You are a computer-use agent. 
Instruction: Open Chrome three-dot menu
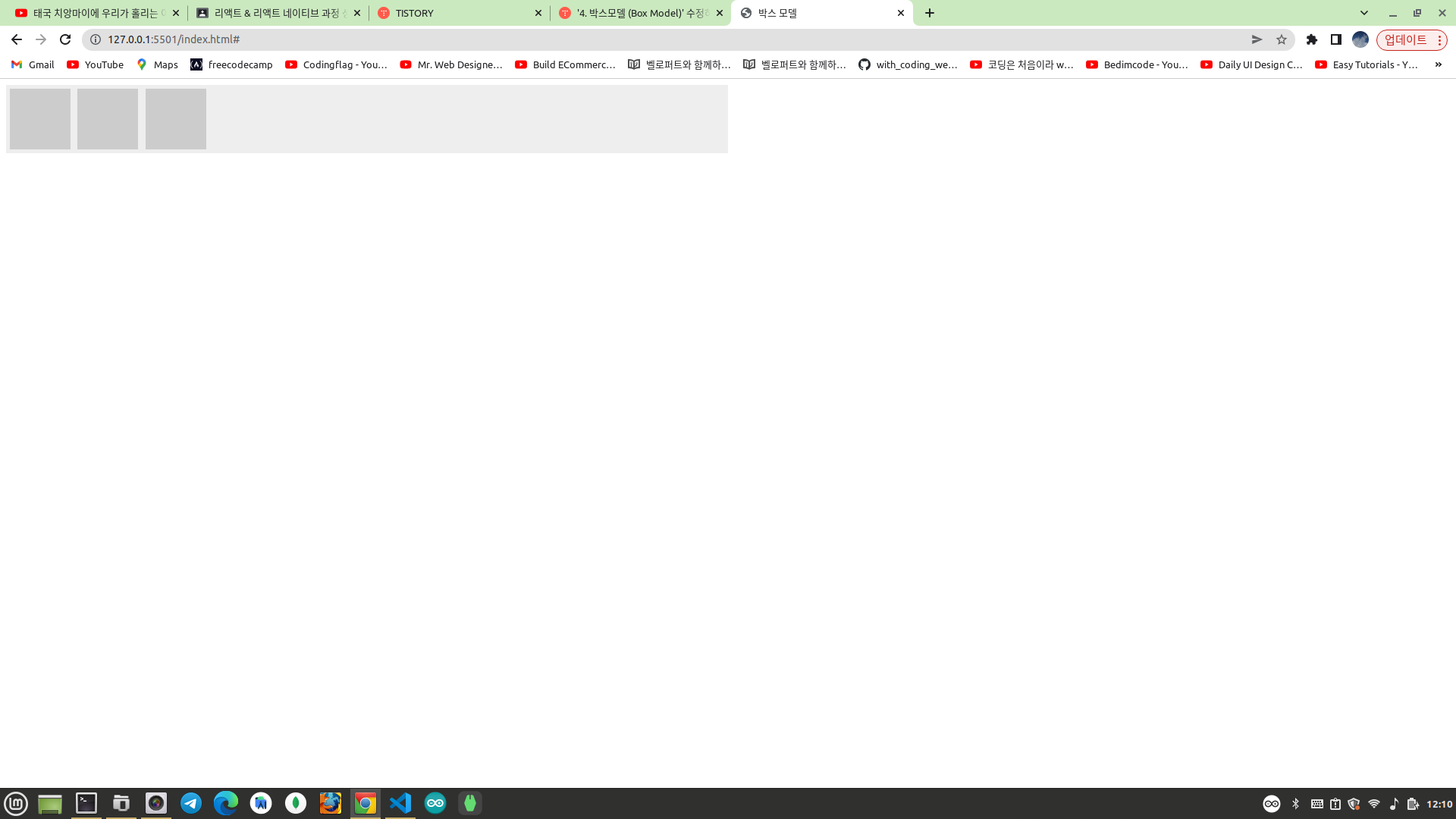(1439, 39)
